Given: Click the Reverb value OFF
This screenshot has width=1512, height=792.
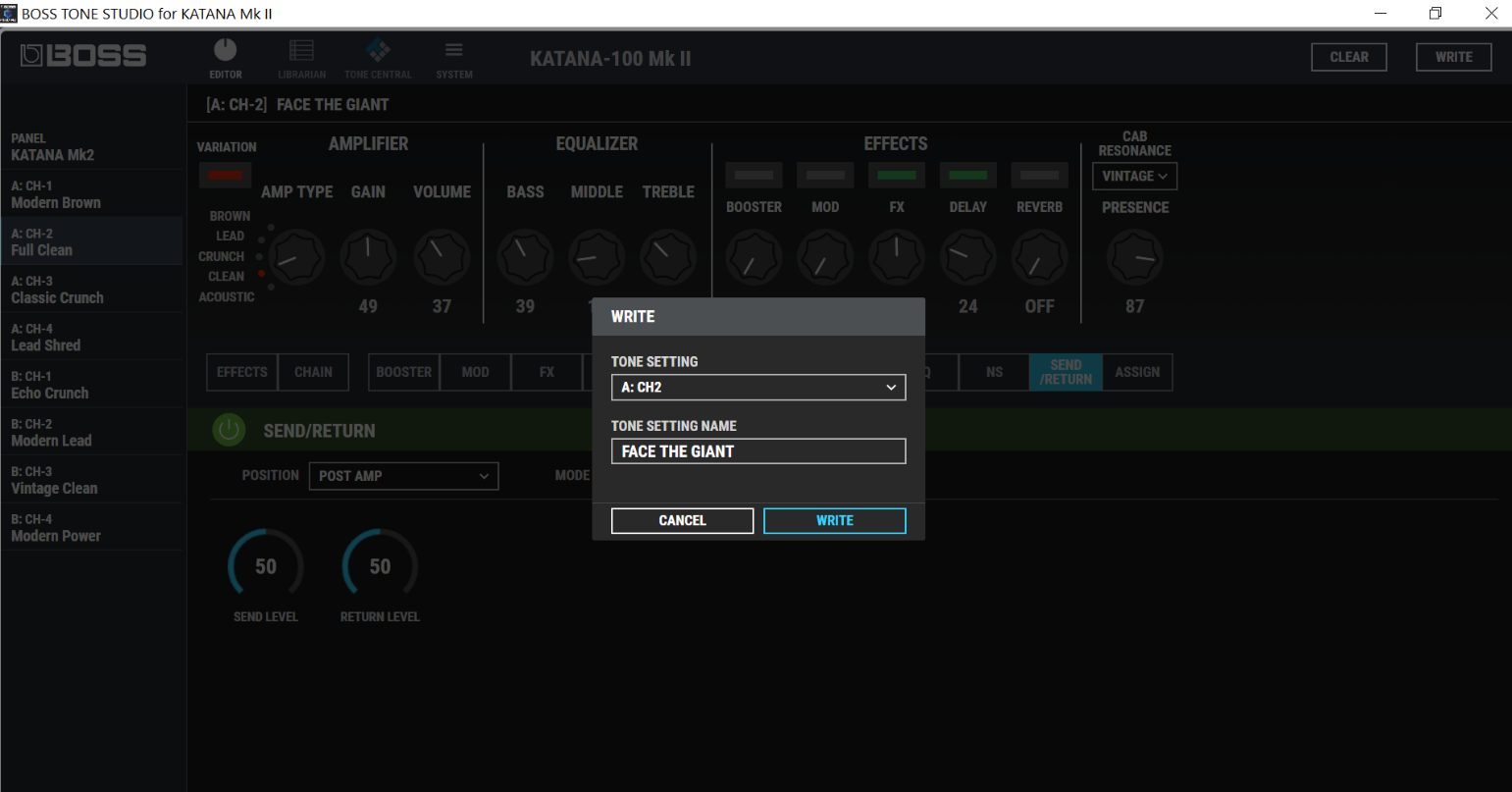Looking at the screenshot, I should pos(1040,306).
